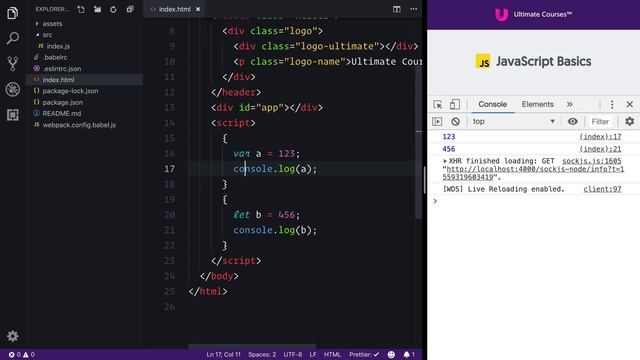Split the editor to the right
Viewport: 640px width, 360px height.
[x=397, y=9]
